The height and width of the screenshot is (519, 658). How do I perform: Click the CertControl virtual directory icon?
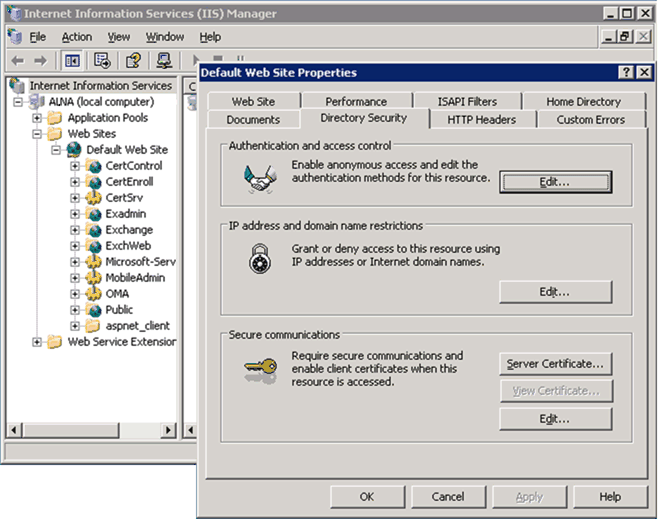tap(94, 166)
